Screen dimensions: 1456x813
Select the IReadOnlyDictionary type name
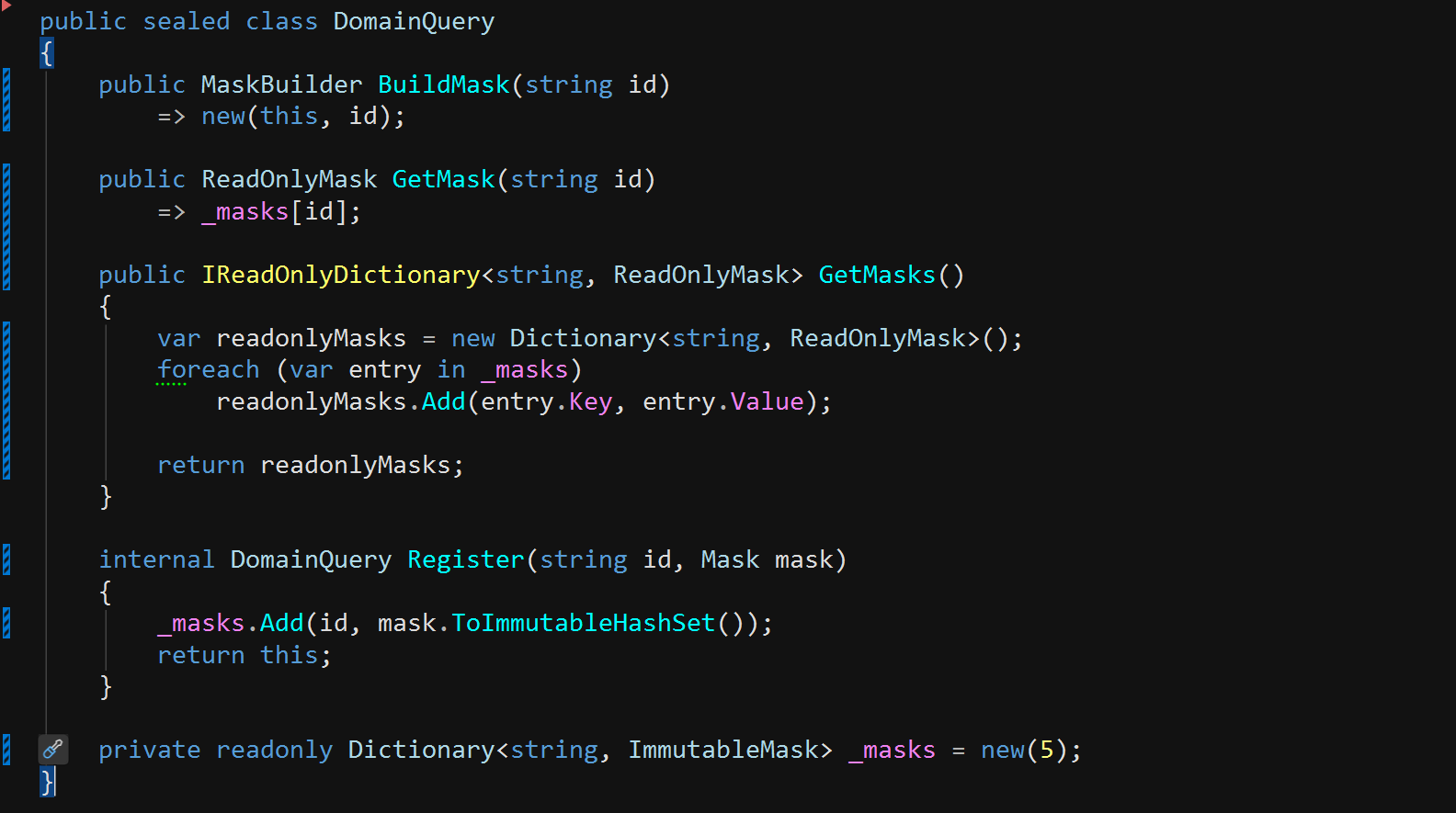coord(340,275)
